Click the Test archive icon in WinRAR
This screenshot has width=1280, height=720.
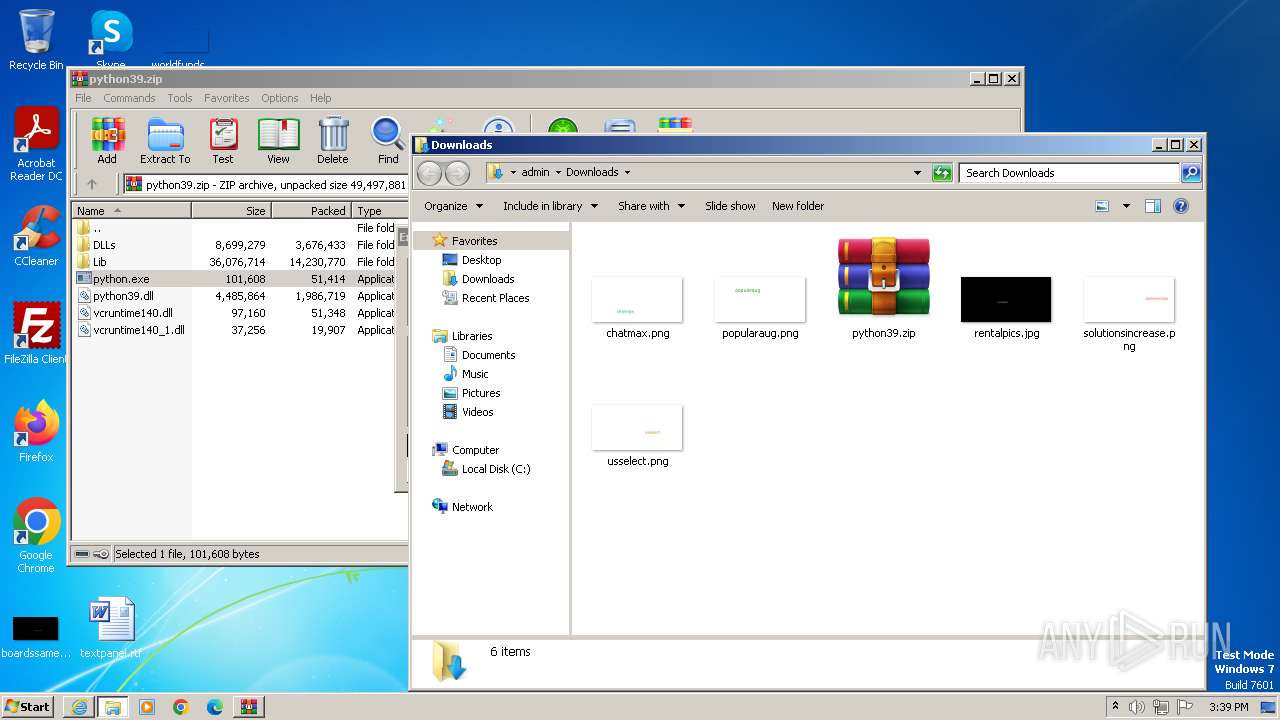223,140
